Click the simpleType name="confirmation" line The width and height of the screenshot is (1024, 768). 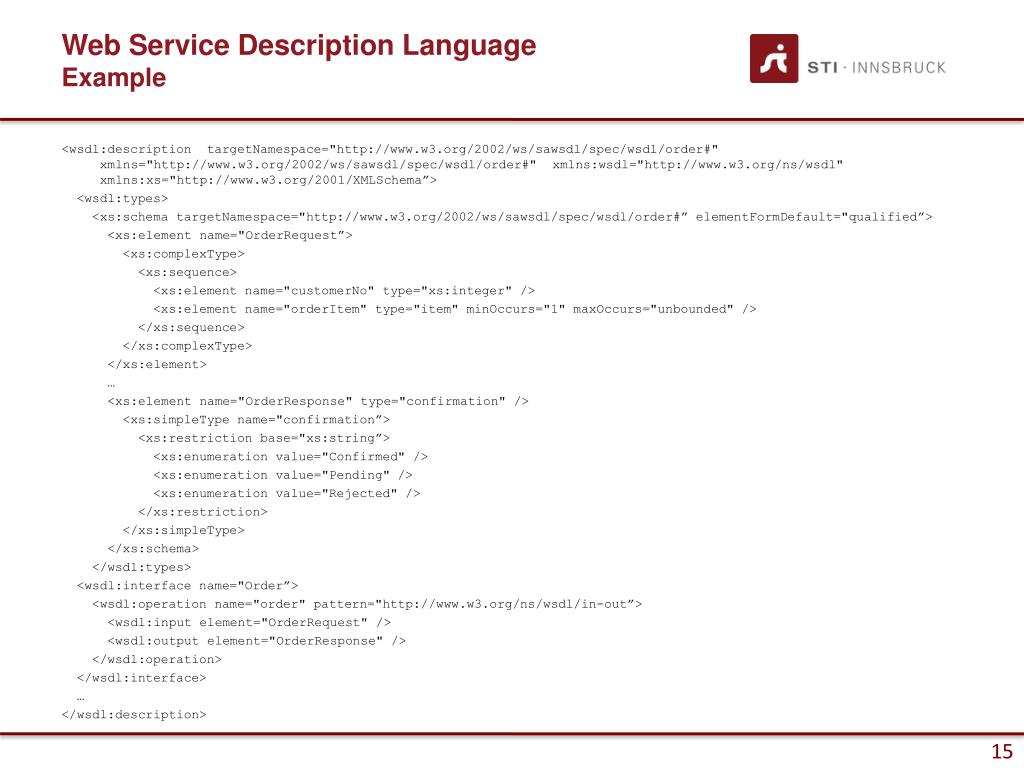point(256,419)
